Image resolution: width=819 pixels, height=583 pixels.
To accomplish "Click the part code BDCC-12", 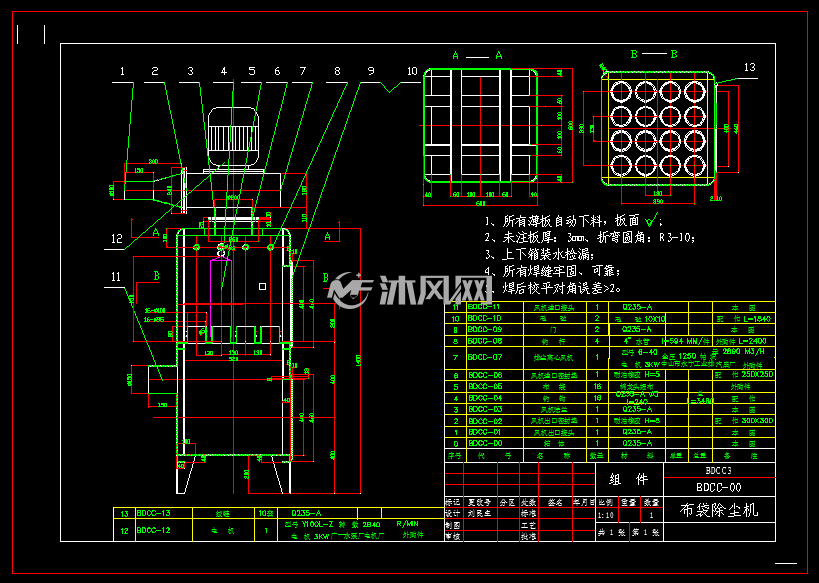I will 153,530.
